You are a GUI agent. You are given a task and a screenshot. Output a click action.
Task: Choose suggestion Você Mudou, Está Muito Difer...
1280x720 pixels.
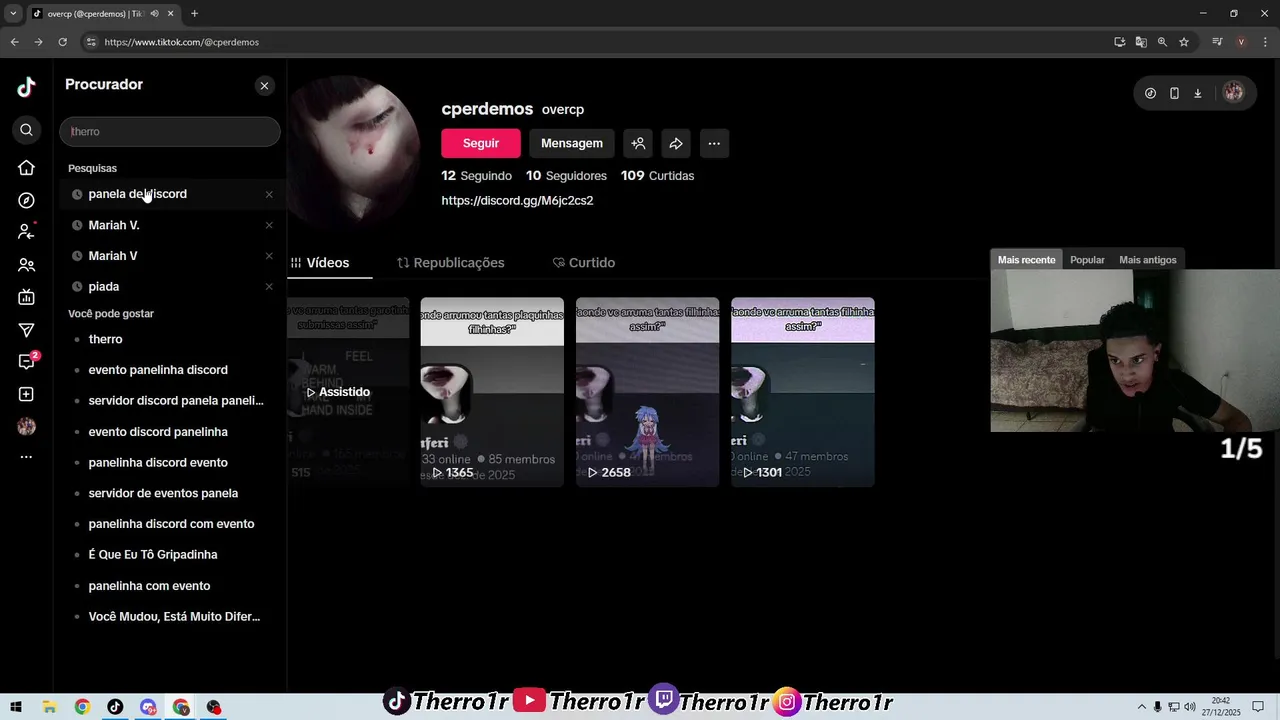(x=174, y=617)
